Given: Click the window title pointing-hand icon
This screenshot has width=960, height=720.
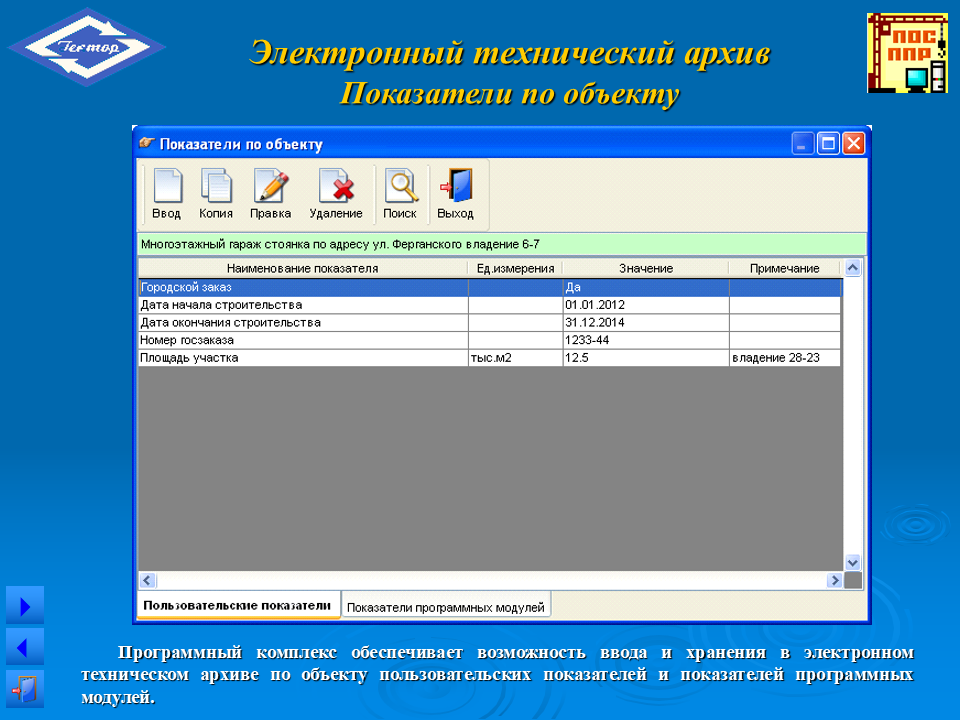Looking at the screenshot, I should [x=146, y=143].
